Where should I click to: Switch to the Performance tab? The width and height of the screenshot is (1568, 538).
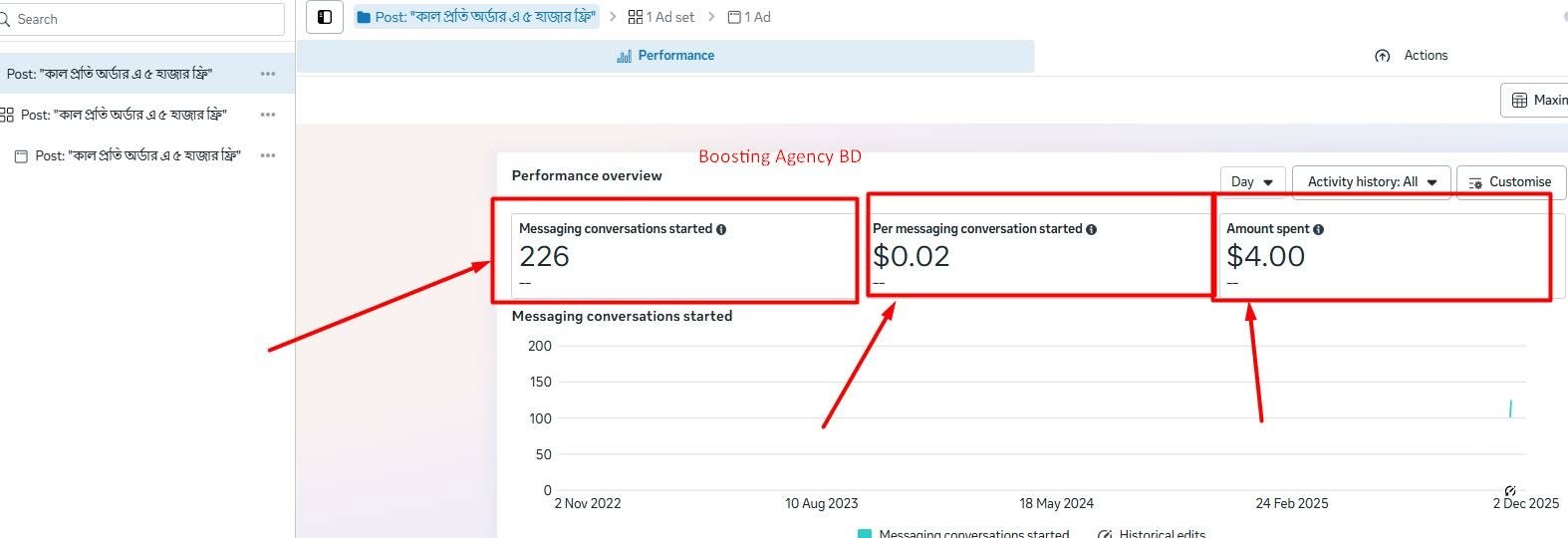coord(665,56)
